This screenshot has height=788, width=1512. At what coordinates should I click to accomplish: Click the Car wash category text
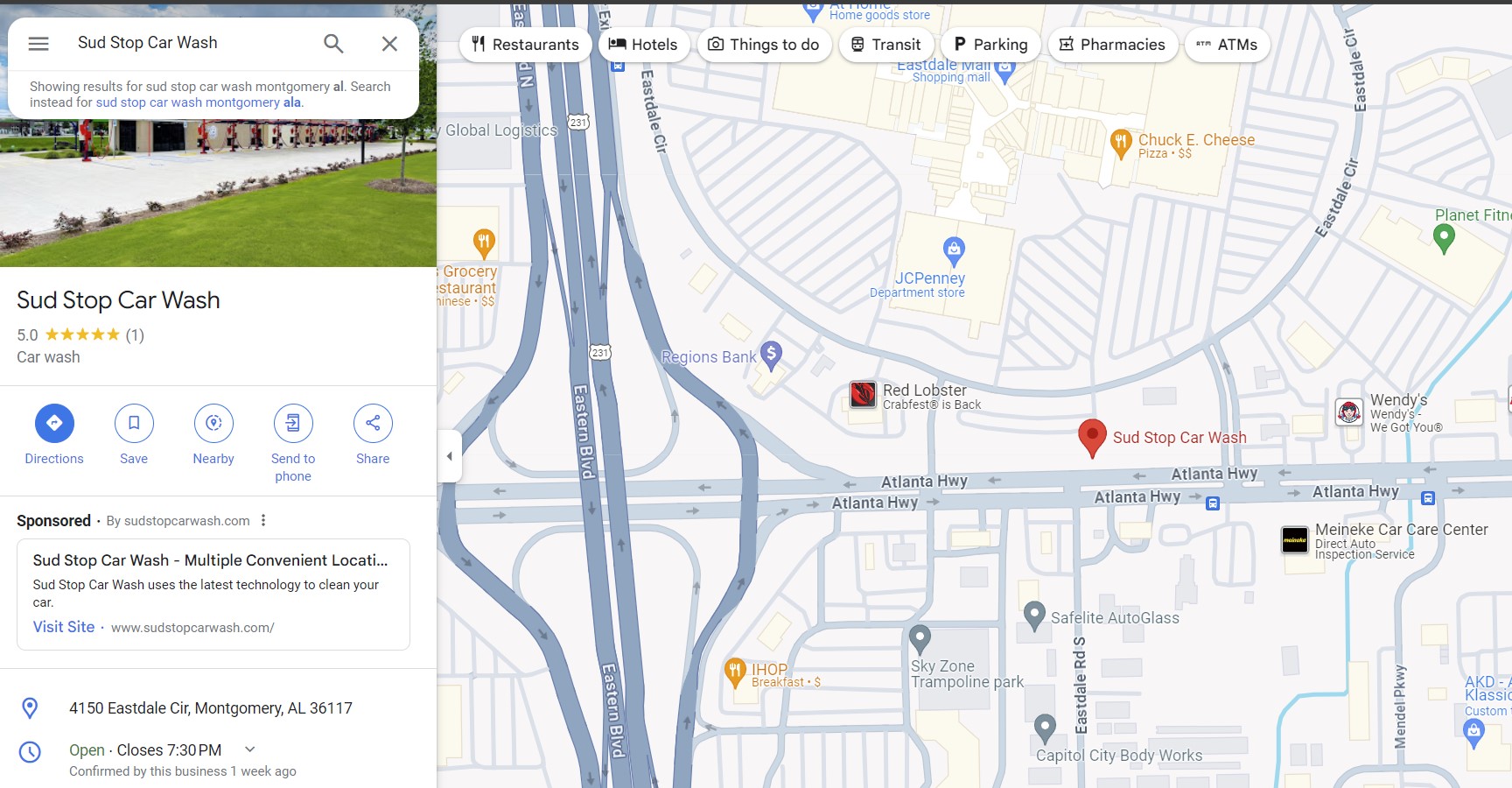pyautogui.click(x=48, y=357)
